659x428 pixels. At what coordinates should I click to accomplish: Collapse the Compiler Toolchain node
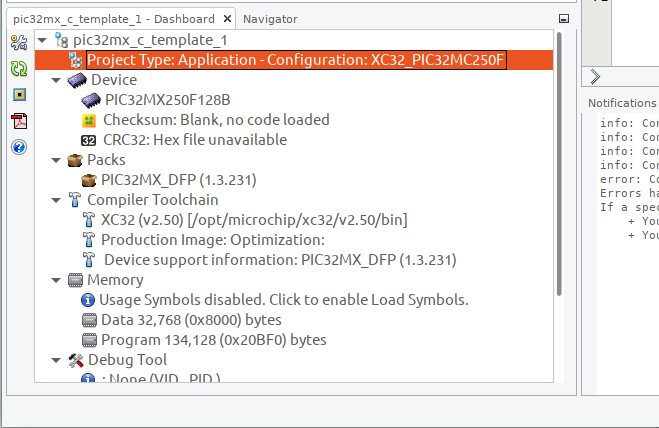[x=56, y=200]
